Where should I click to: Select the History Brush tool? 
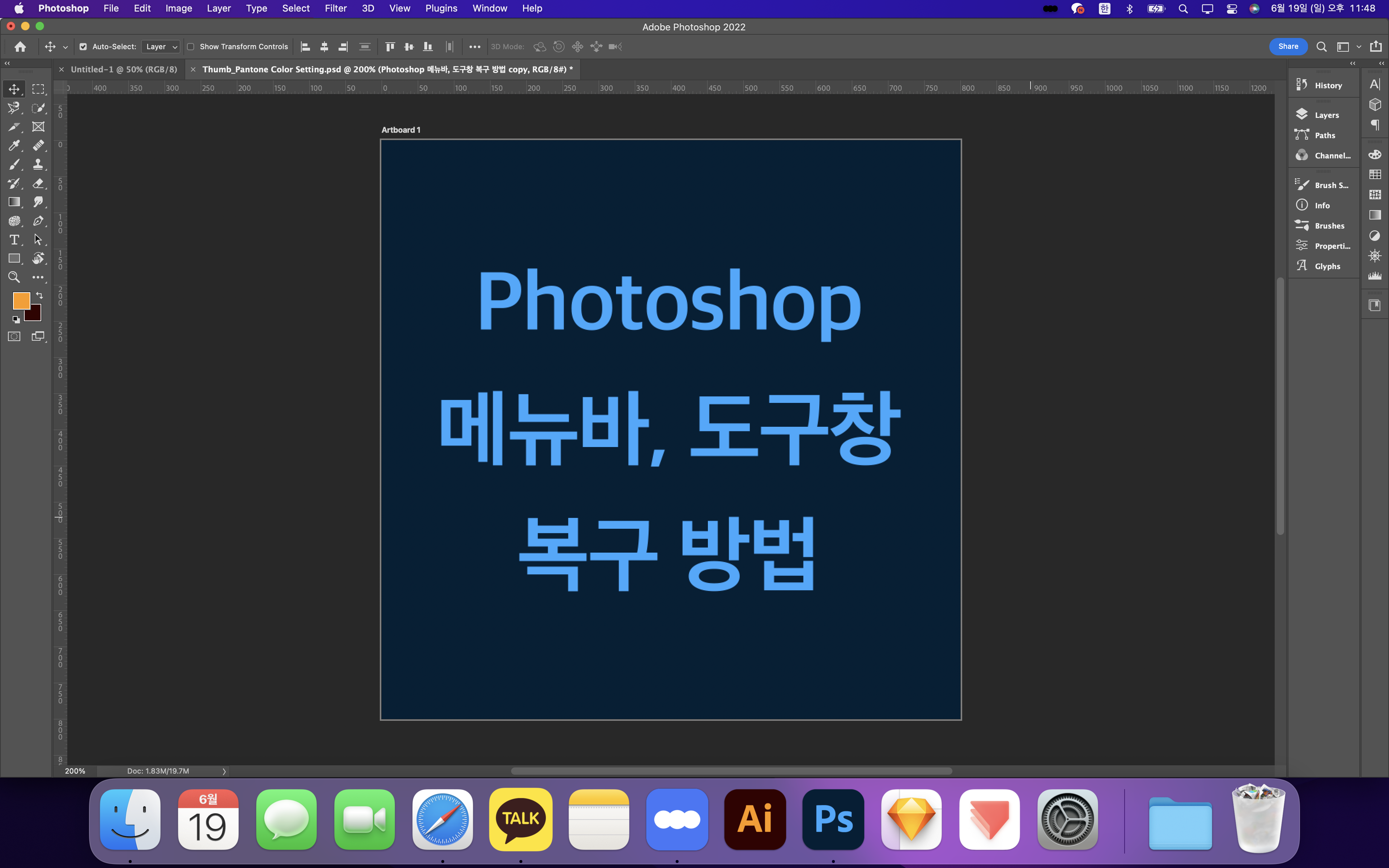14,183
